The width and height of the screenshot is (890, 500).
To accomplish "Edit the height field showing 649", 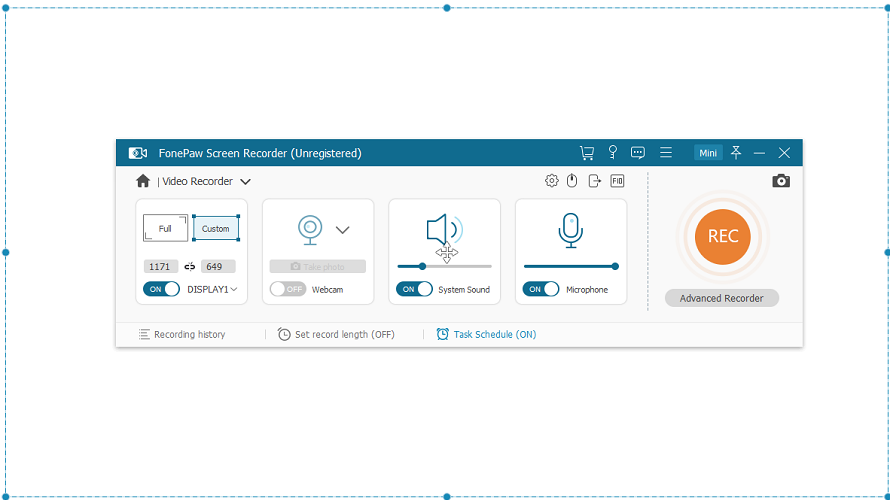I will pos(218,266).
